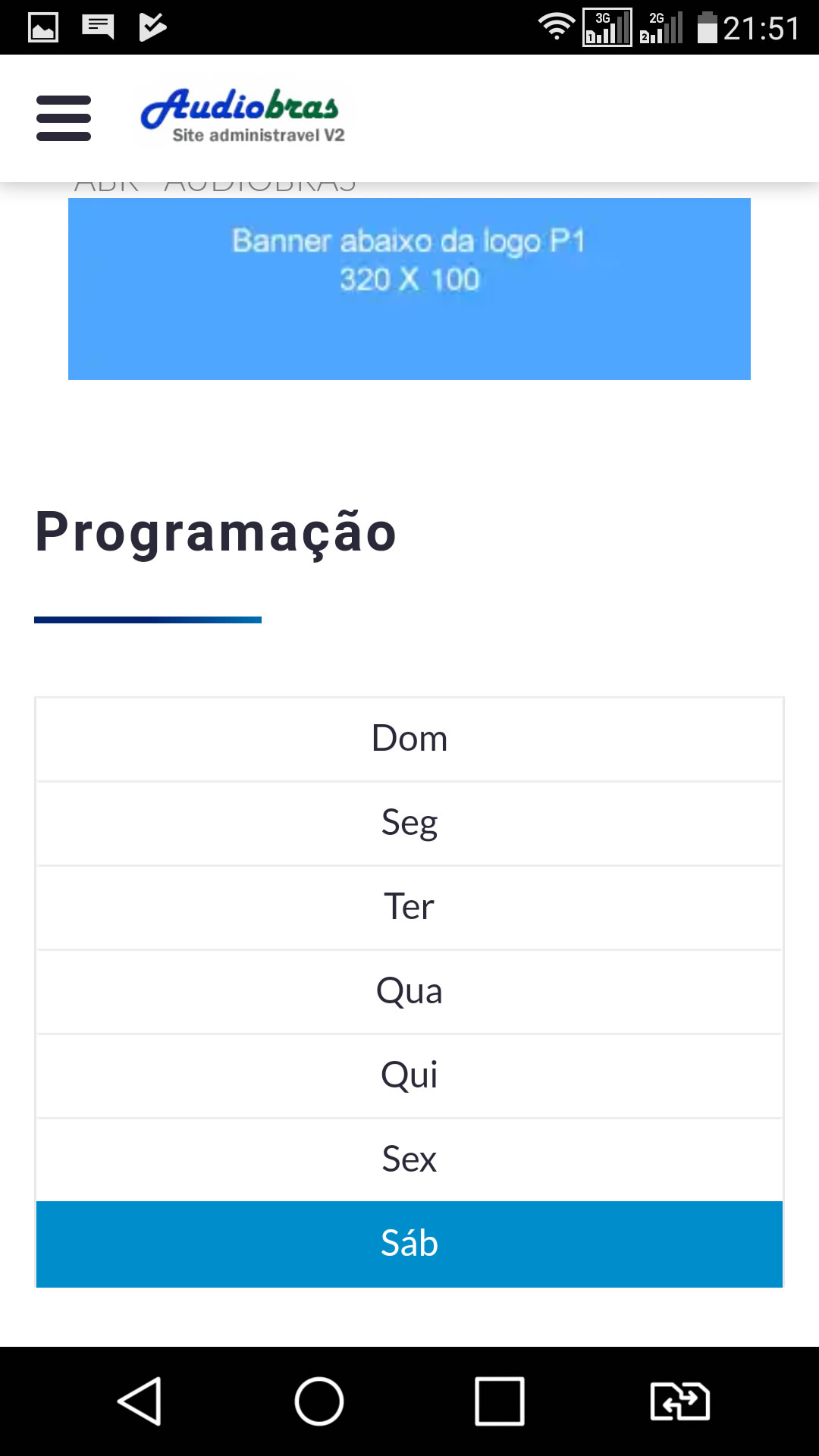Switch to the Ter schedule tab
819x1456 pixels.
409,908
